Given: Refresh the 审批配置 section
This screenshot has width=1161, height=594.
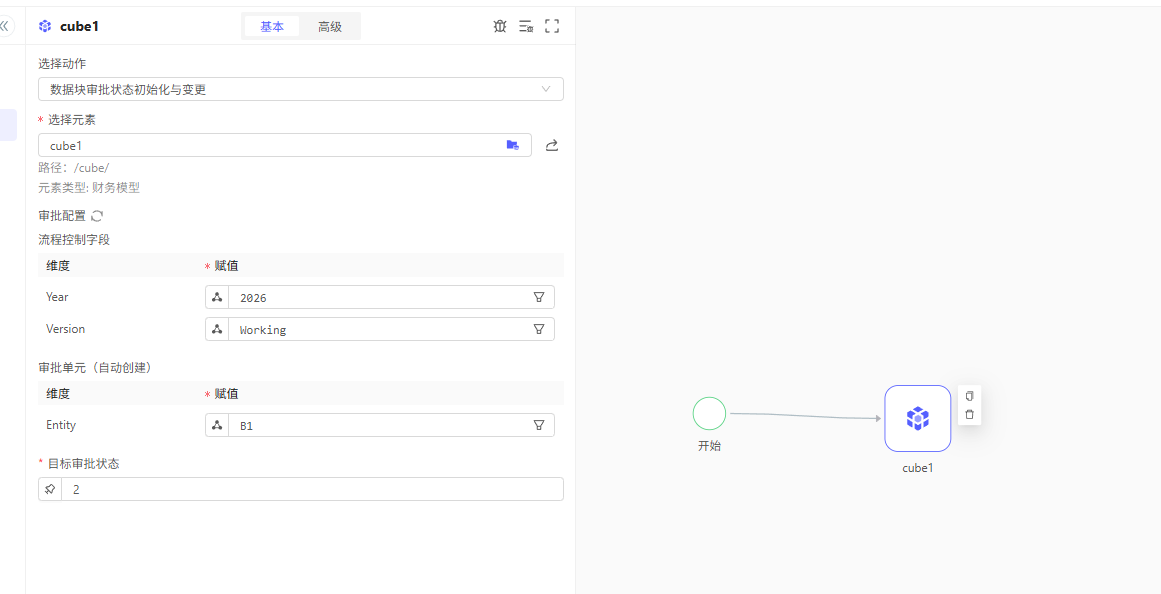Looking at the screenshot, I should click(x=97, y=215).
